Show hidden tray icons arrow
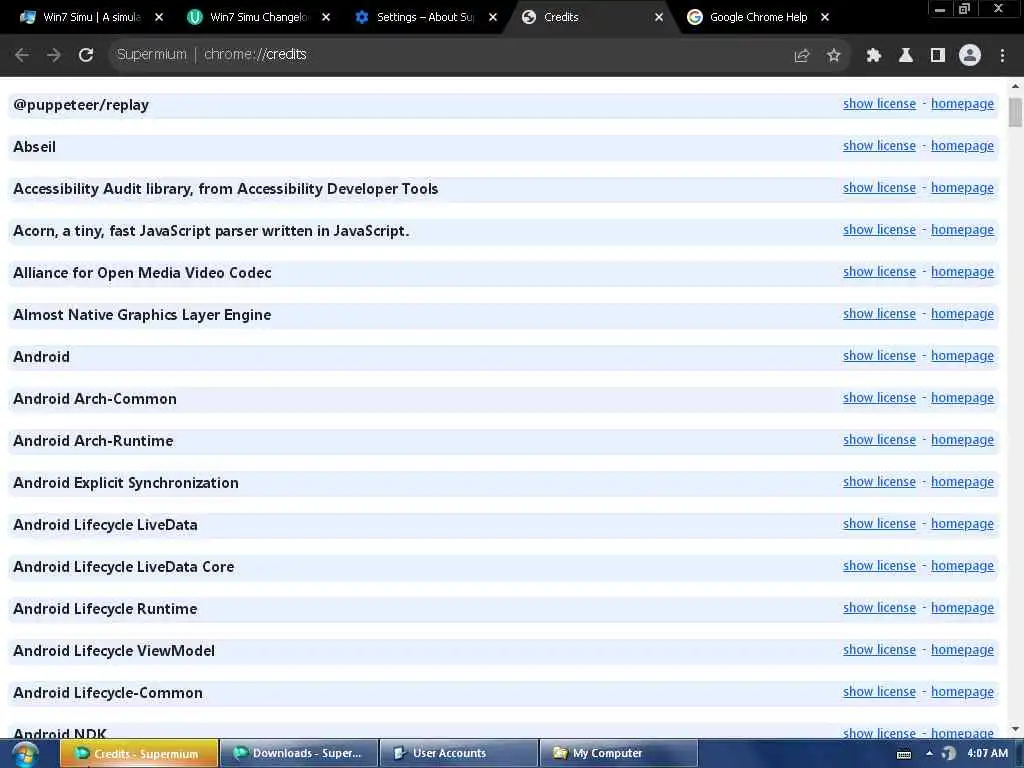 929,753
